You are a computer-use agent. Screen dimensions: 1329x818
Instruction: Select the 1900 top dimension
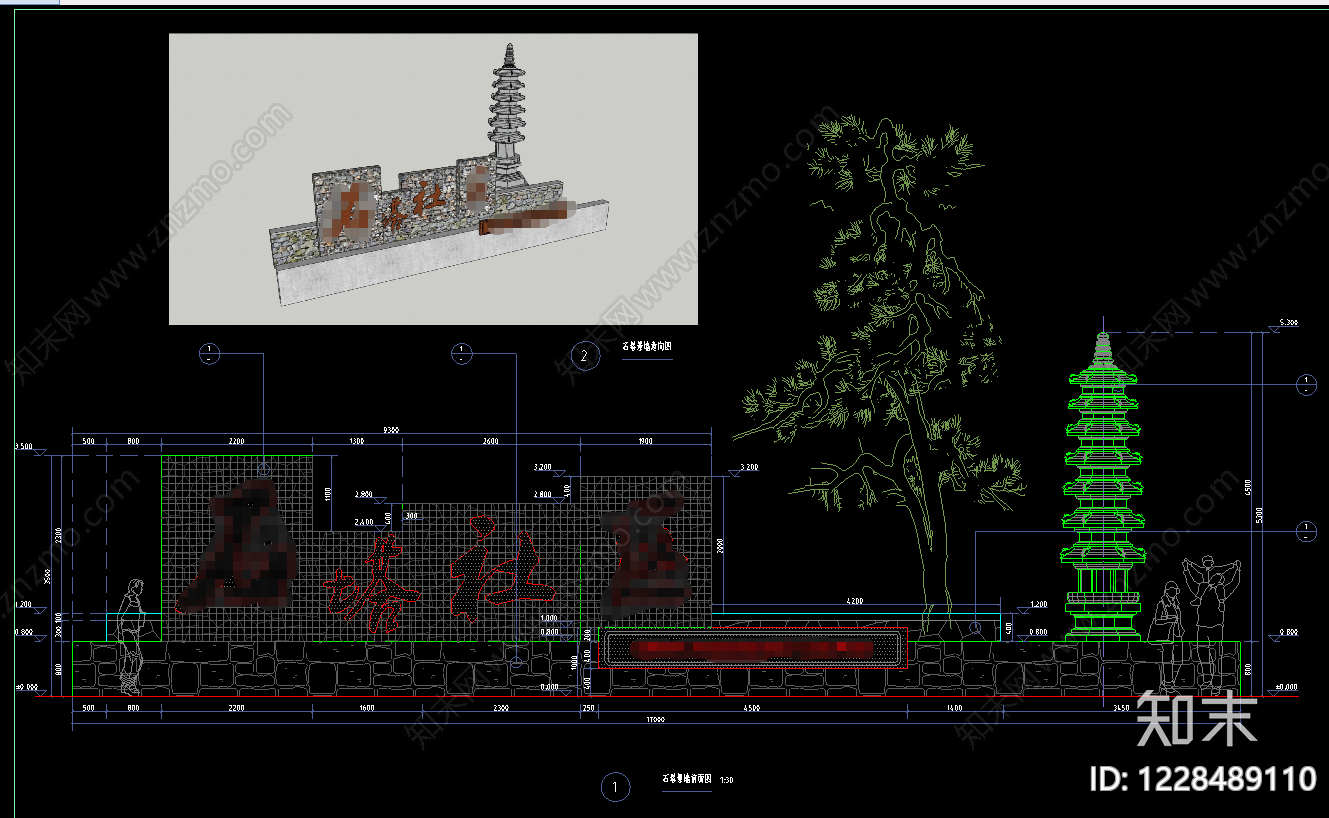tap(645, 441)
